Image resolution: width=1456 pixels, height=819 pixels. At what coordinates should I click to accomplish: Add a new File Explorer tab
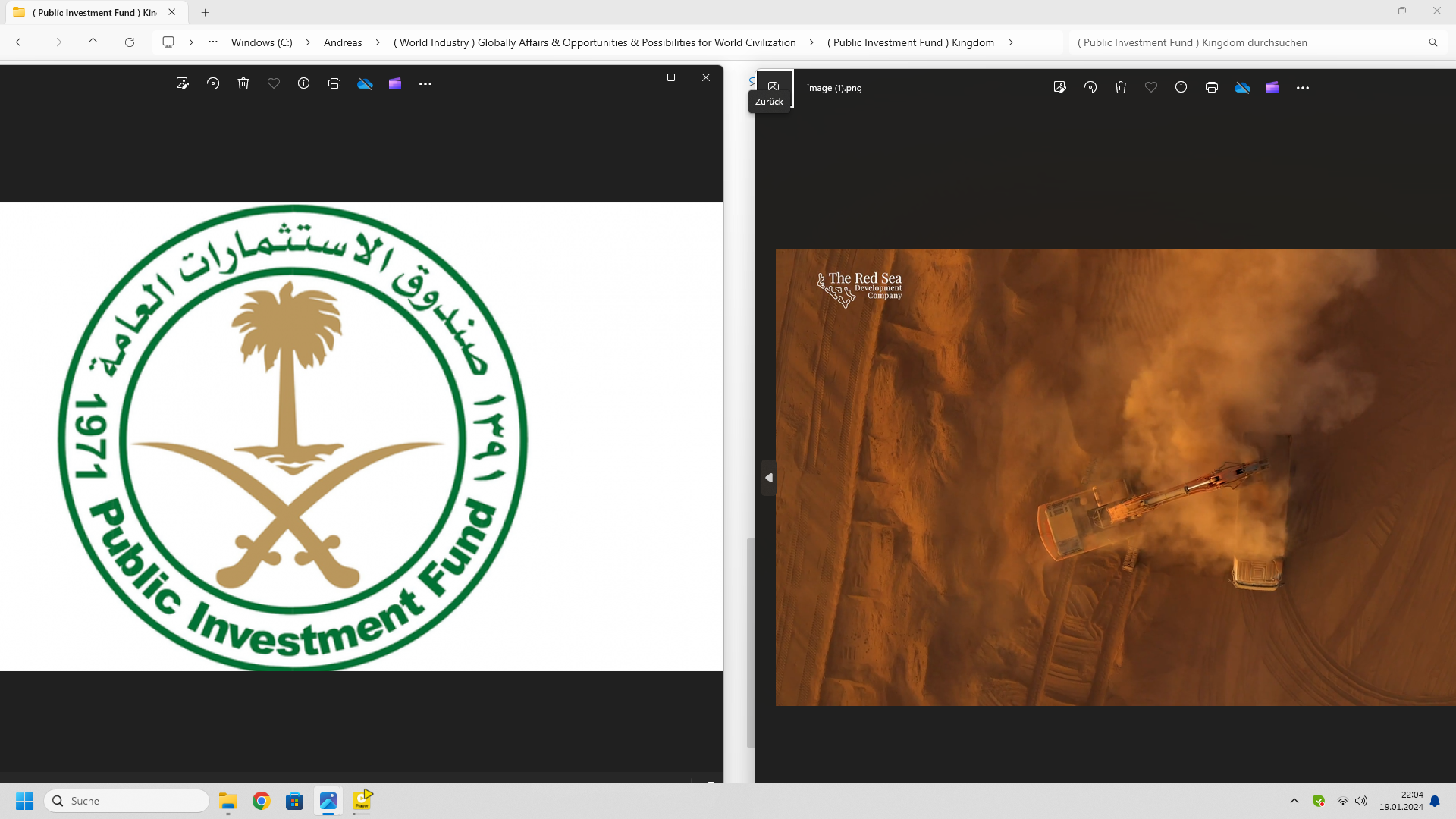(x=205, y=12)
